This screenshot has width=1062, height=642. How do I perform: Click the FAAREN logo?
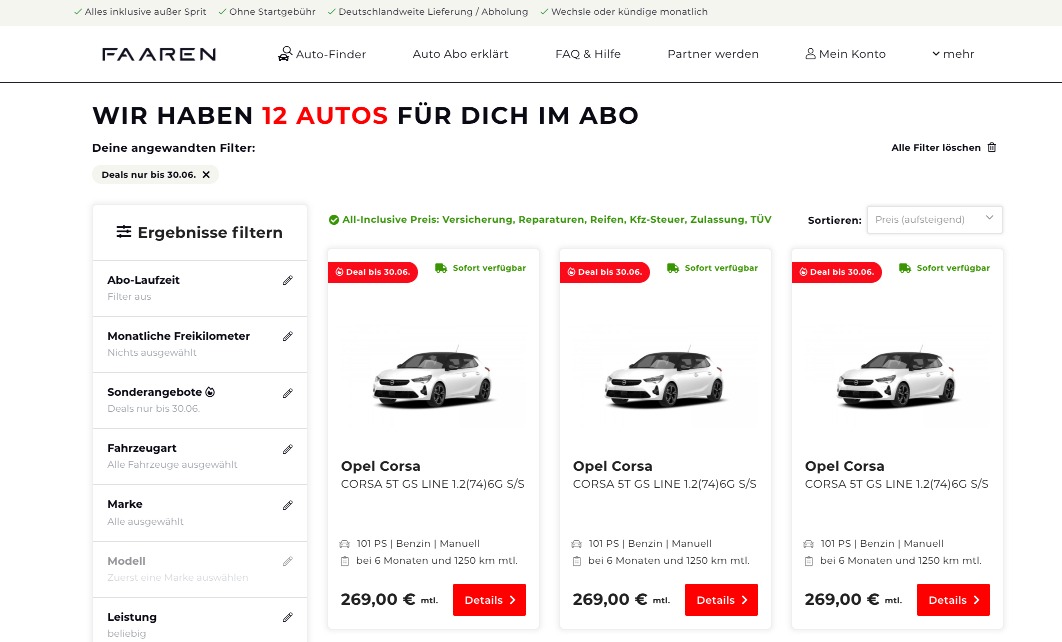pyautogui.click(x=158, y=54)
